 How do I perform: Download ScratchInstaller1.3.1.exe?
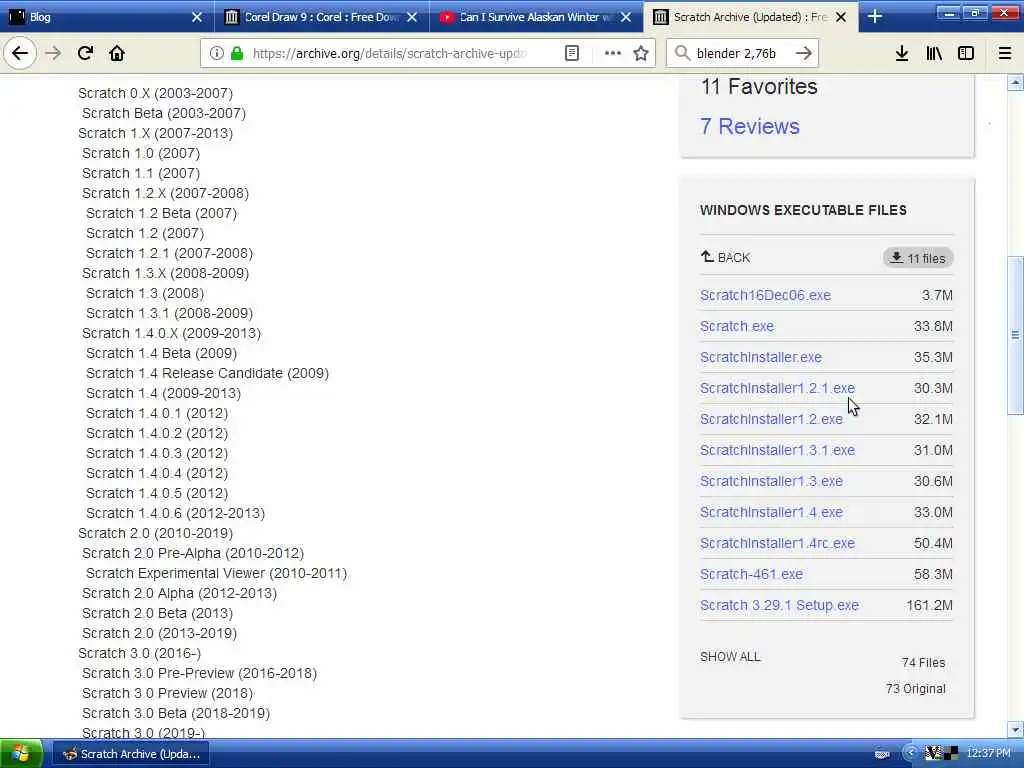(777, 450)
